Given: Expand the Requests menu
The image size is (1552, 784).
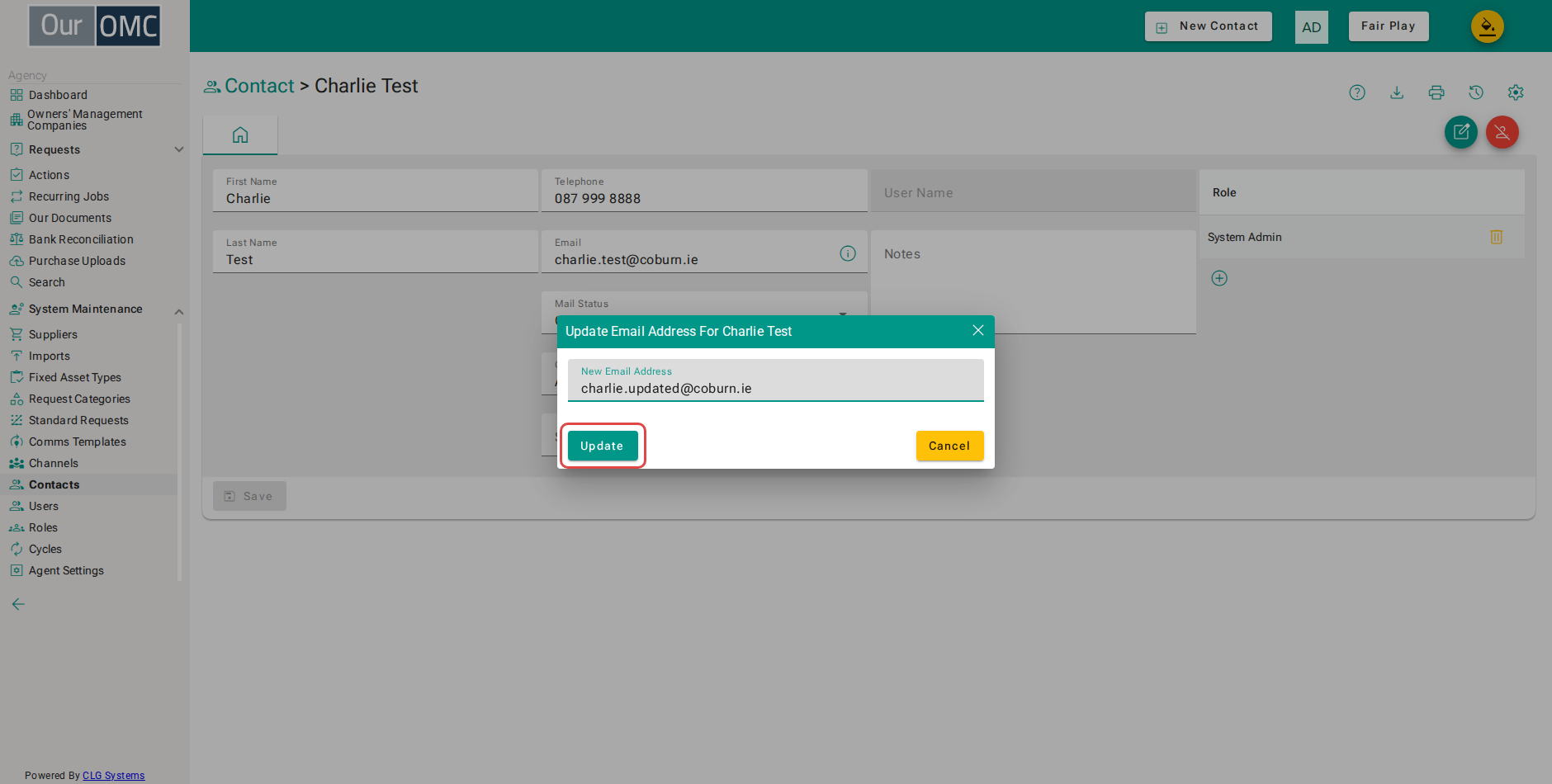Looking at the screenshot, I should [x=179, y=149].
